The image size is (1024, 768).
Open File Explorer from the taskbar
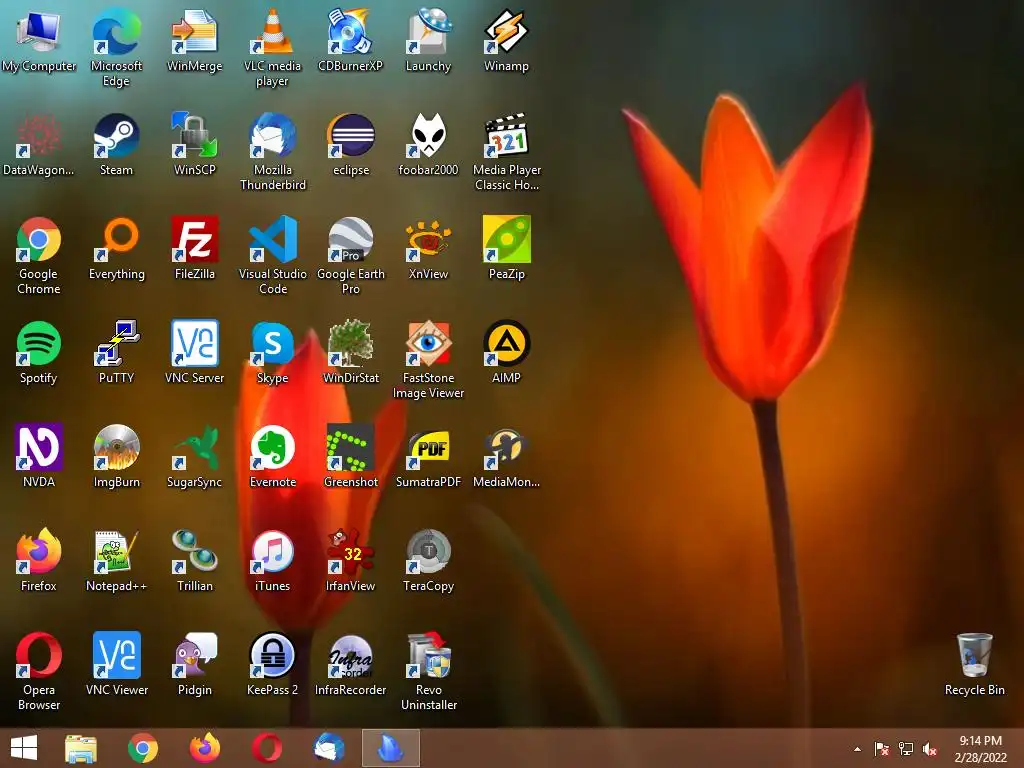click(x=81, y=748)
